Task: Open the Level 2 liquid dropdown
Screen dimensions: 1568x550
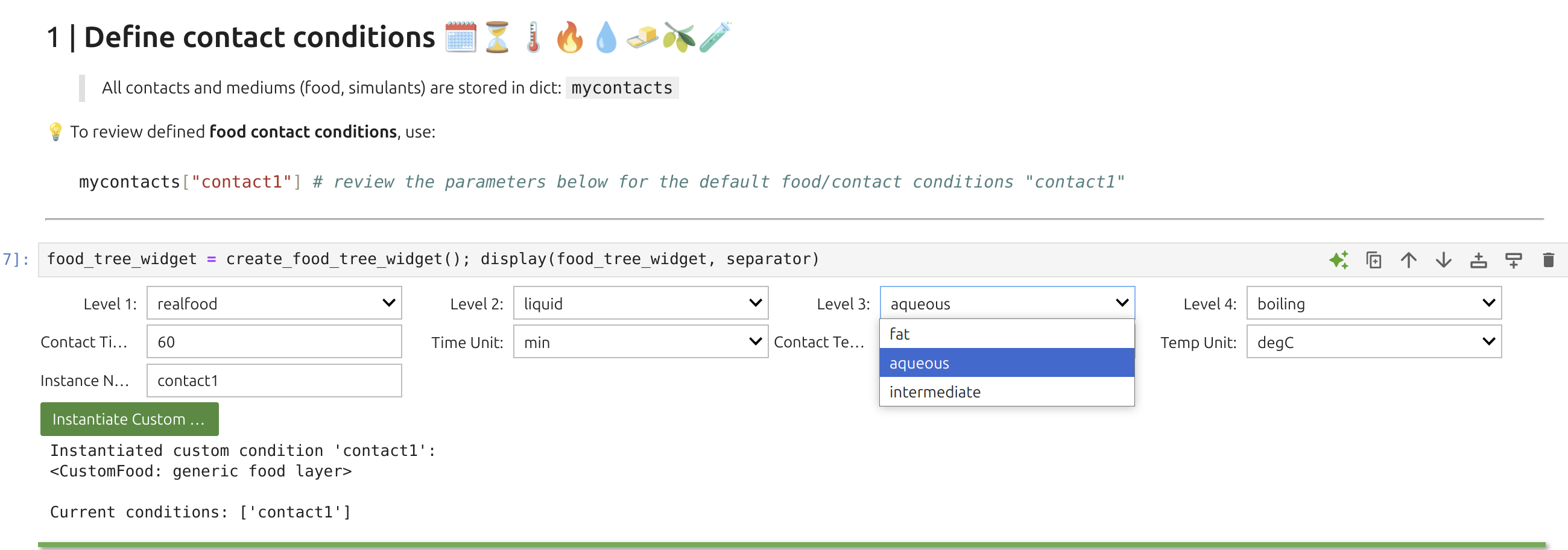Action: coord(640,303)
